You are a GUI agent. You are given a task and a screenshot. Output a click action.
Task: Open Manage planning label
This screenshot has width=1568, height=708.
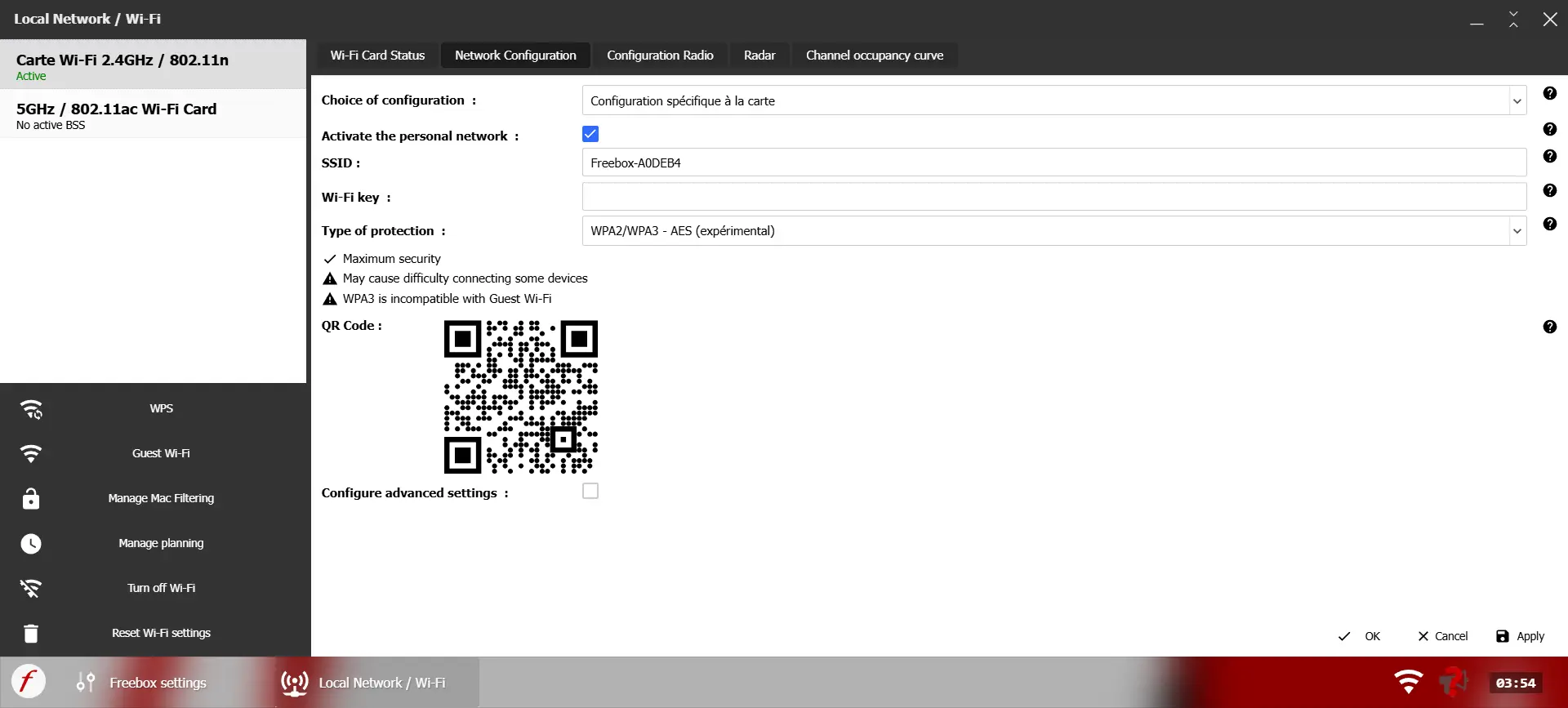[161, 543]
